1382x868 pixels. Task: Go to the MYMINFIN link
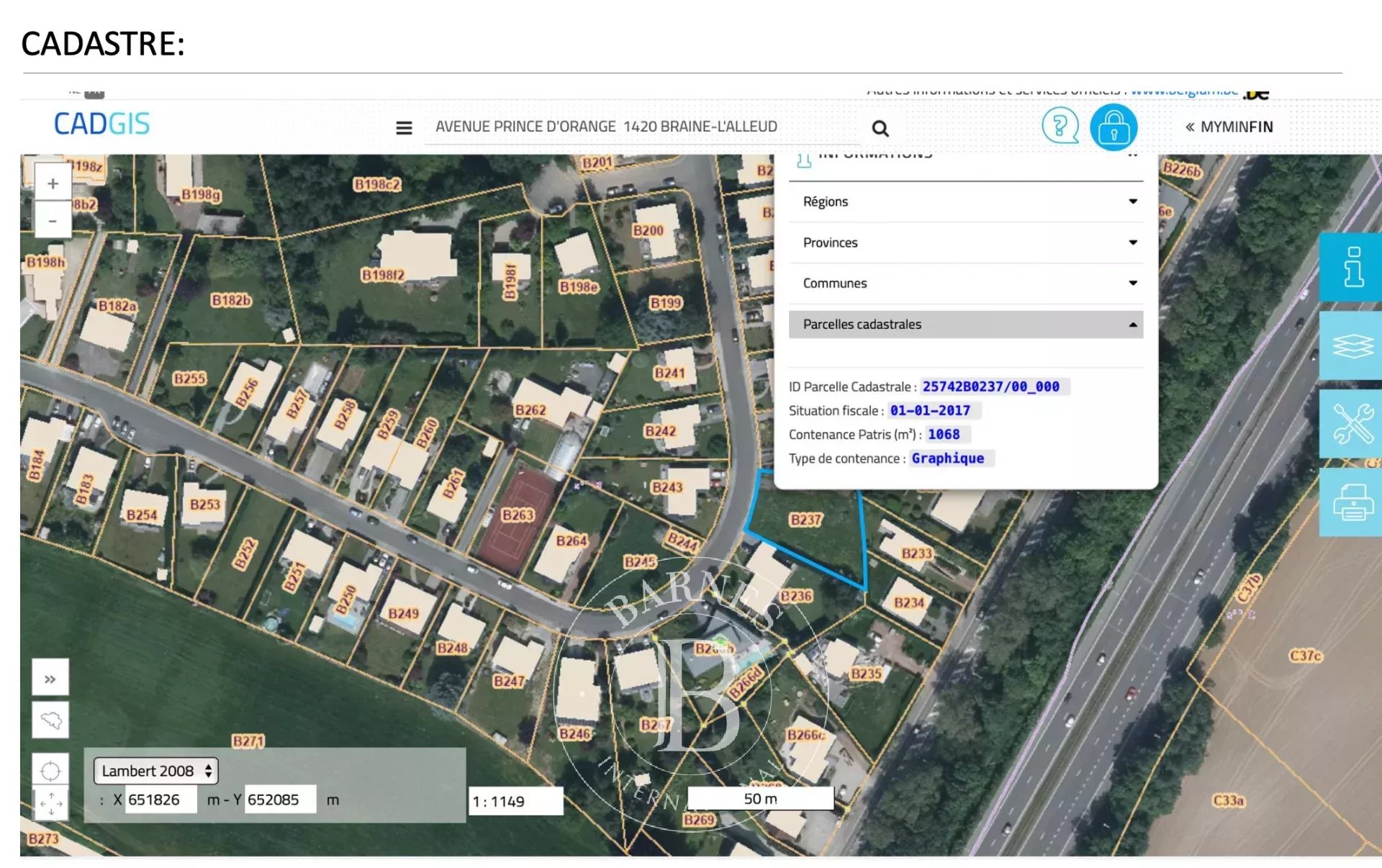tap(1229, 127)
